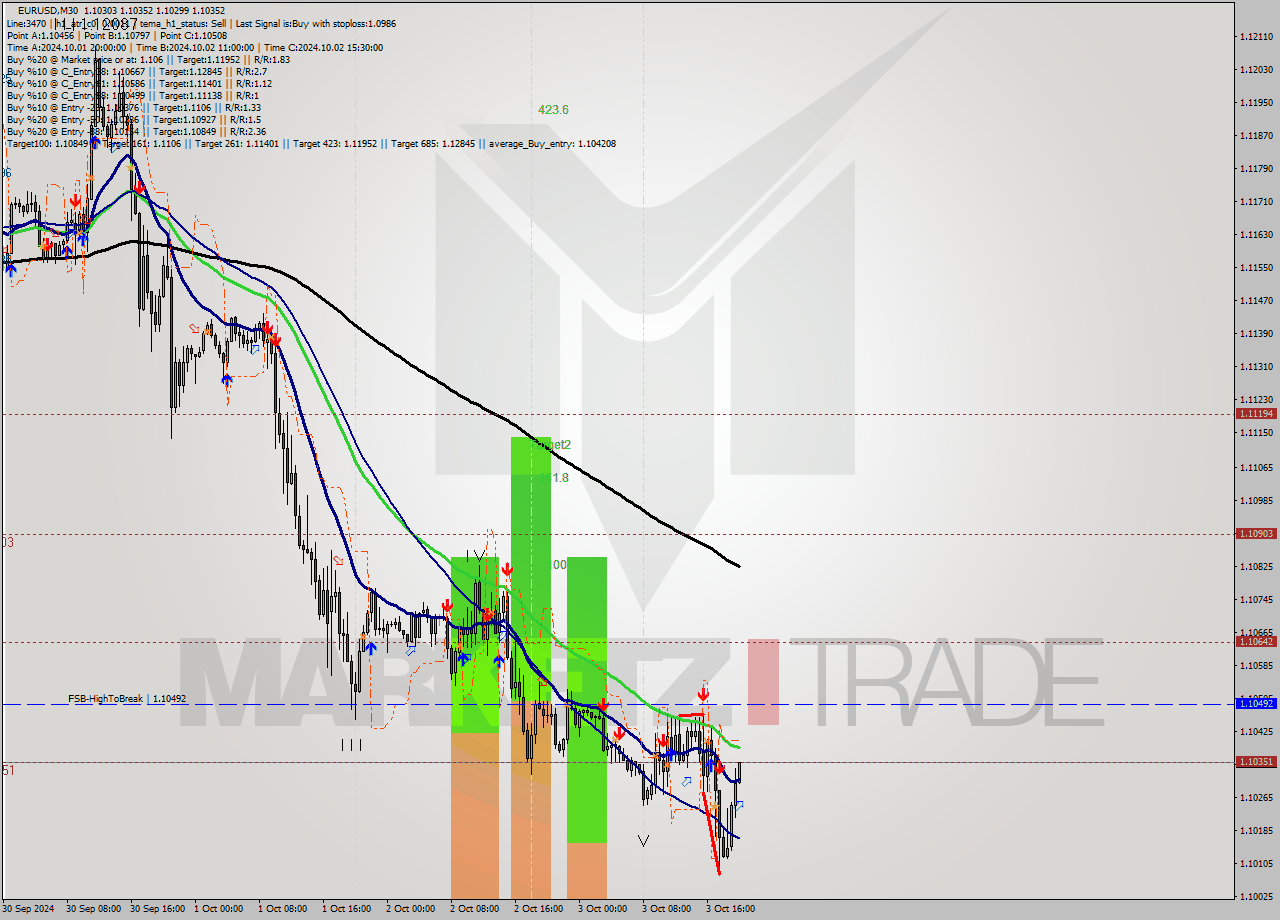
Task: Click the '2 Oct 08:00' time axis label
Action: point(475,909)
